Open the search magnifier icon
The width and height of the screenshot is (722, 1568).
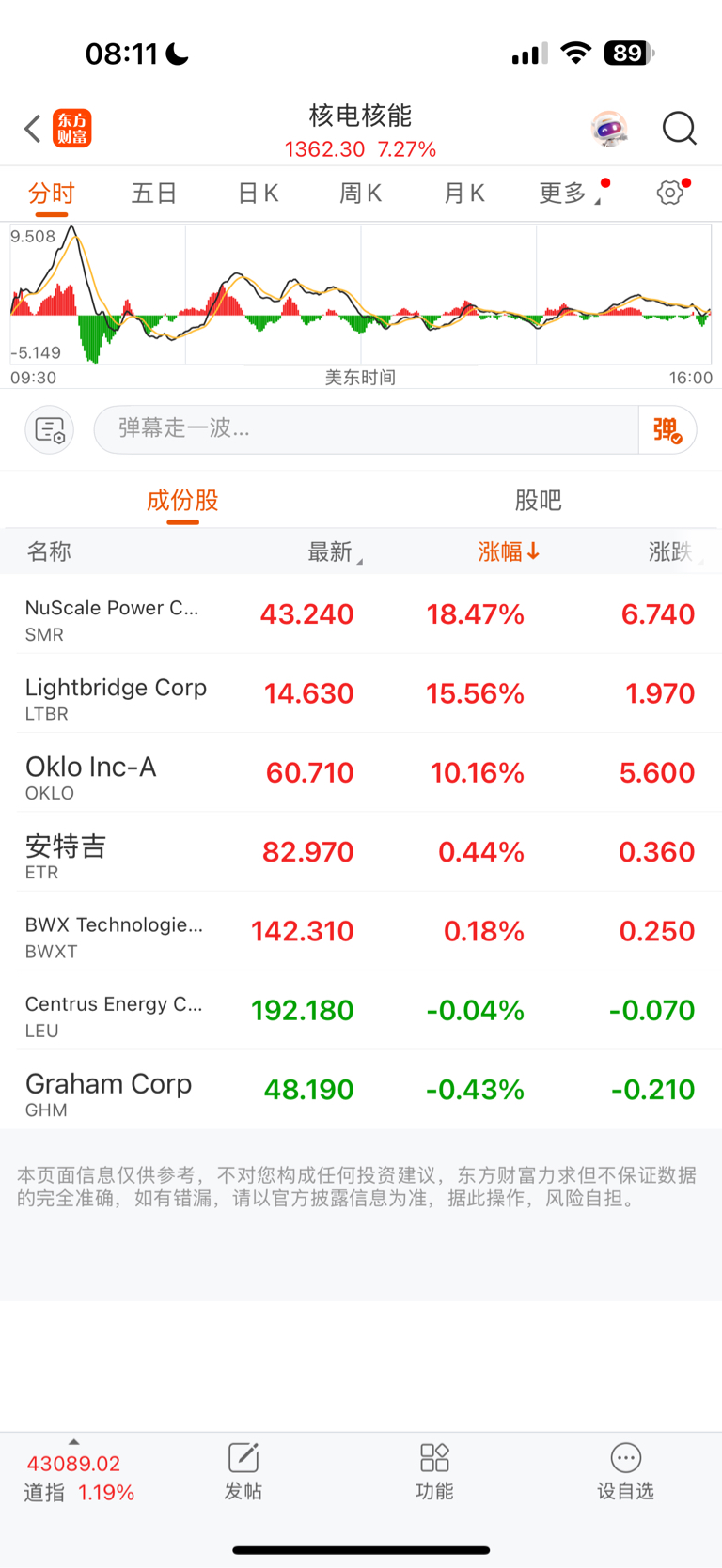tap(679, 129)
